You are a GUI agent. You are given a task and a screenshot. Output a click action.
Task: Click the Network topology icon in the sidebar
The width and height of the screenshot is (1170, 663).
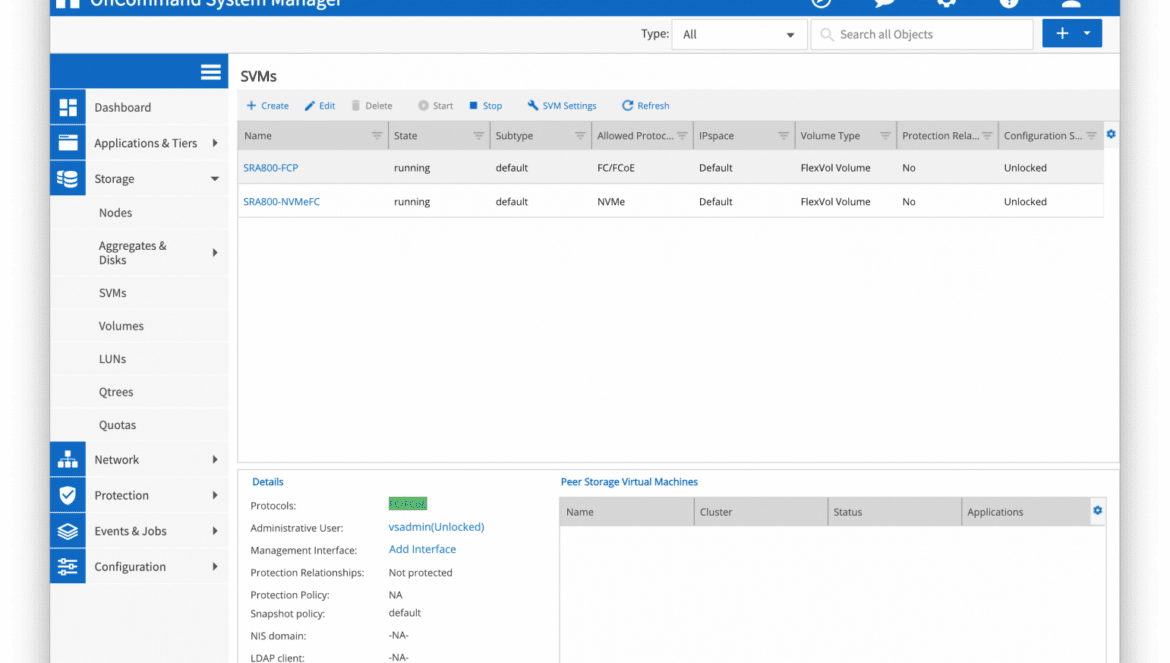[68, 459]
